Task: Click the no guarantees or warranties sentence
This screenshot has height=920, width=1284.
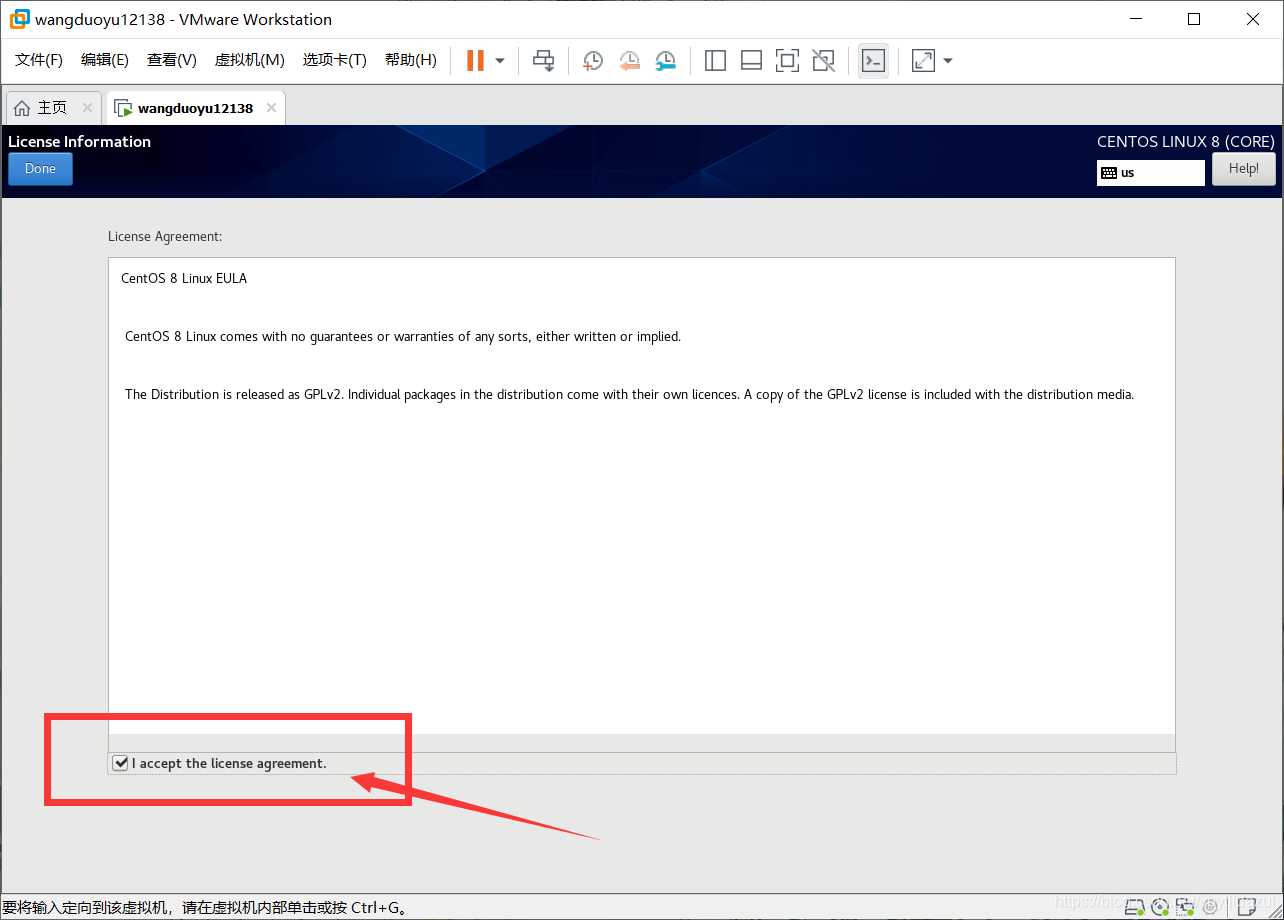Action: [403, 336]
